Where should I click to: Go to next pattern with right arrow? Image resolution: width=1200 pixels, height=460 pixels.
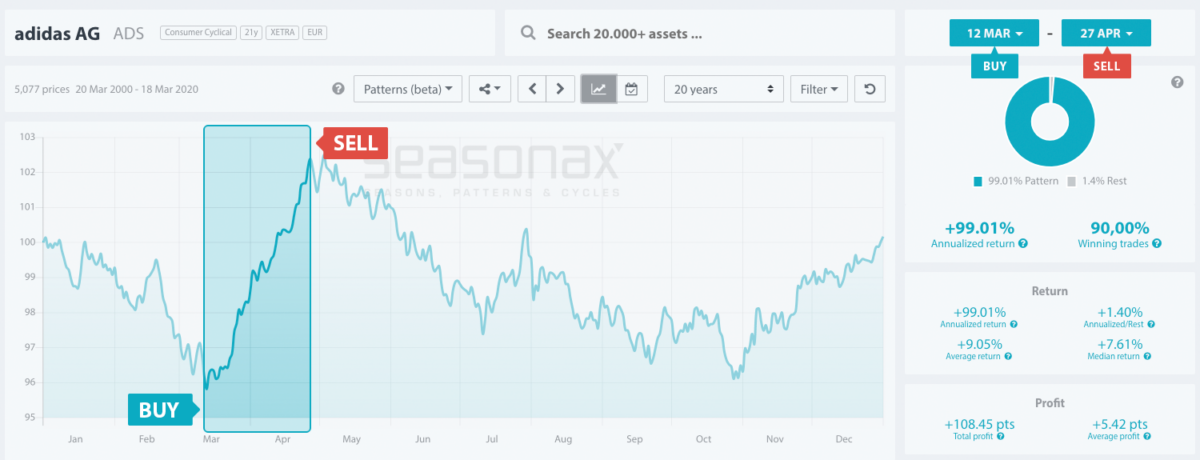pos(561,89)
